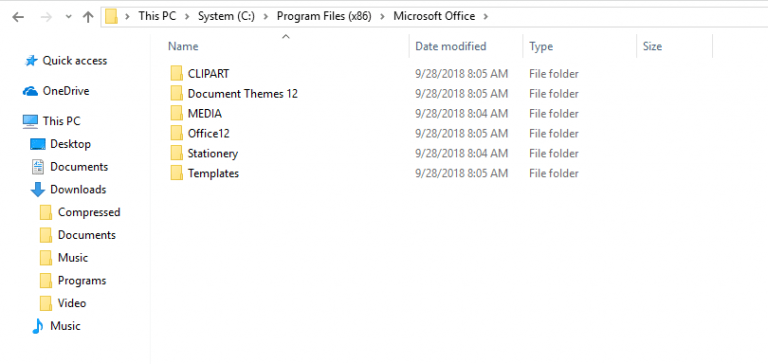Screen dimensions: 768x364
Task: Click the Music note icon in sidebar
Action: pos(38,326)
